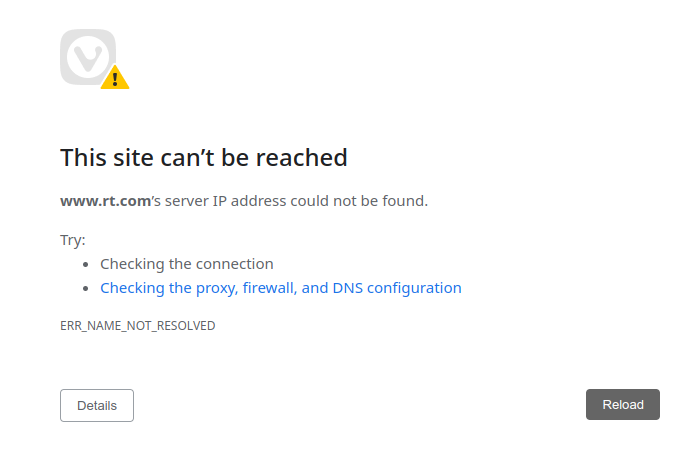Click the bold www.rt.com domain text
The image size is (684, 460).
105,201
